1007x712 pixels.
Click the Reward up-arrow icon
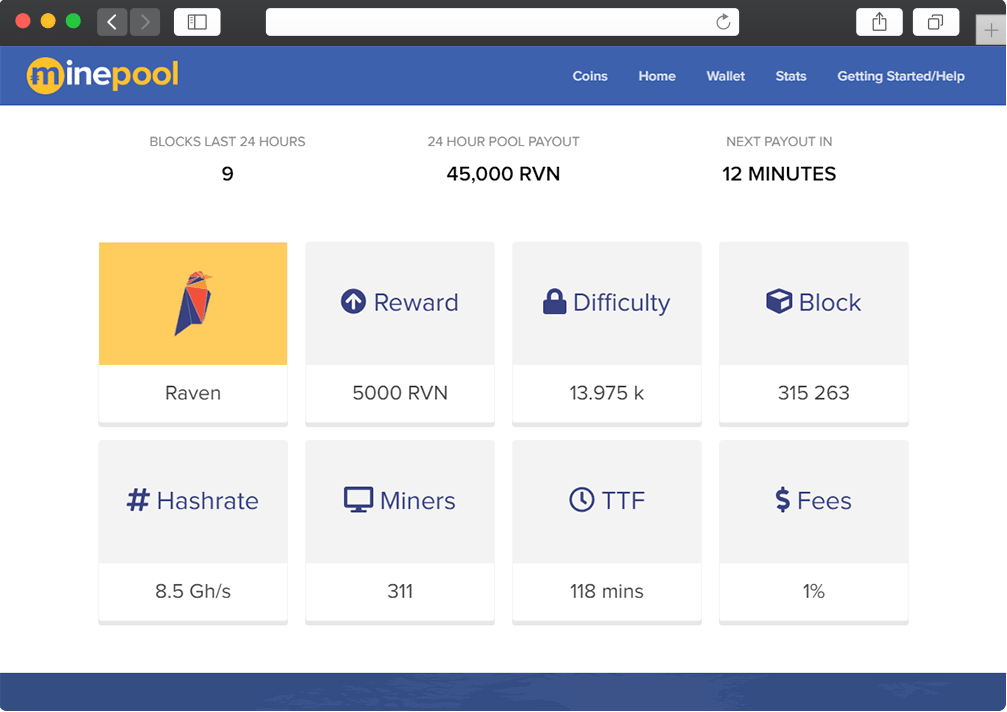353,301
